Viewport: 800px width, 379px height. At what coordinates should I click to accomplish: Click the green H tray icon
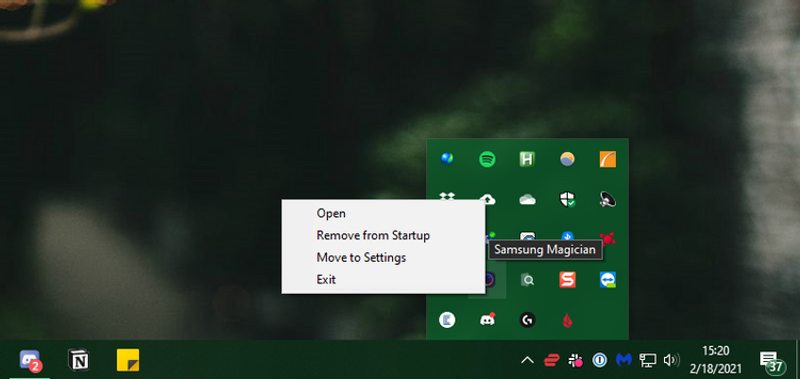point(527,159)
